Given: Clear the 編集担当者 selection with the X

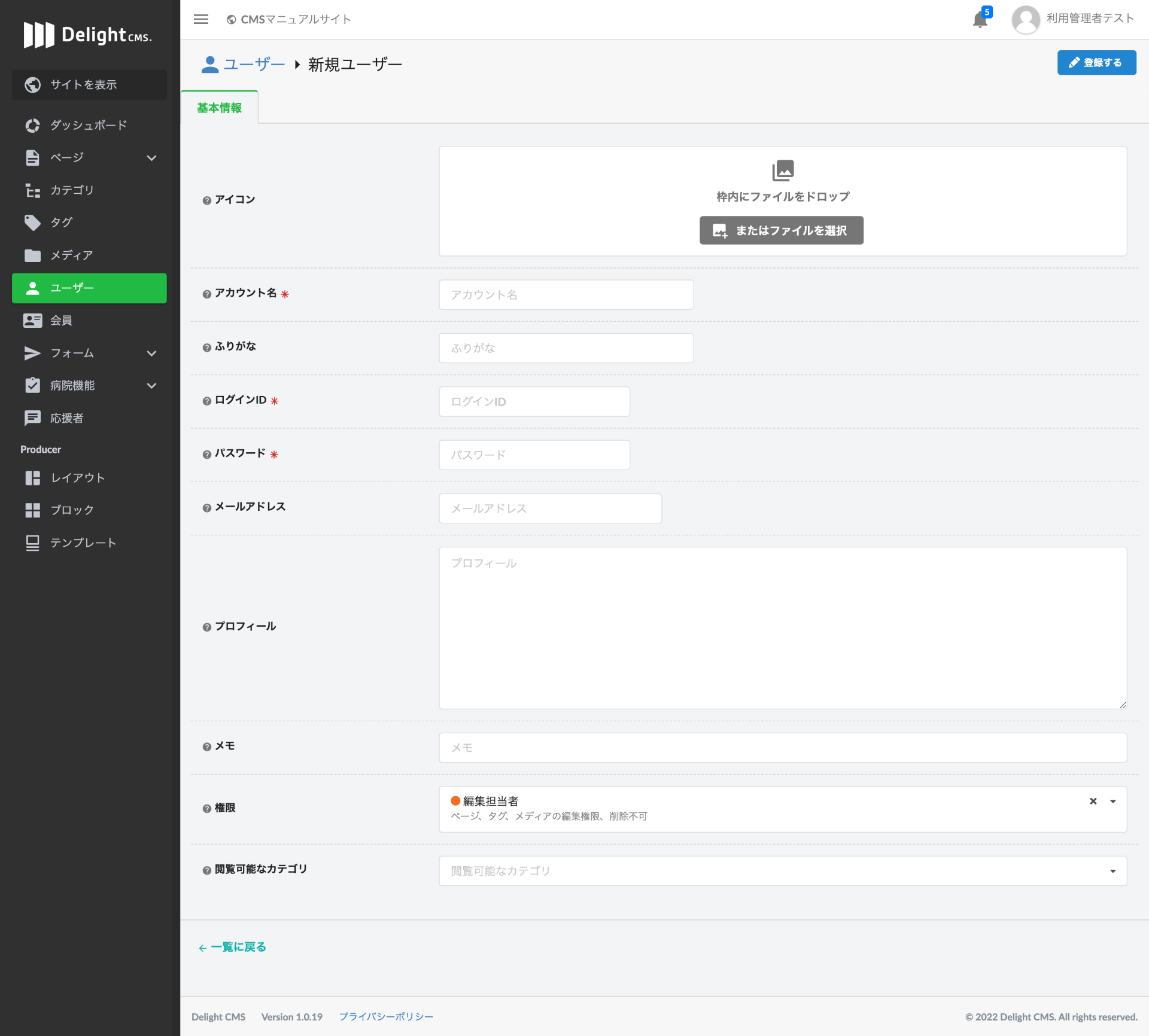Looking at the screenshot, I should pos(1093,801).
